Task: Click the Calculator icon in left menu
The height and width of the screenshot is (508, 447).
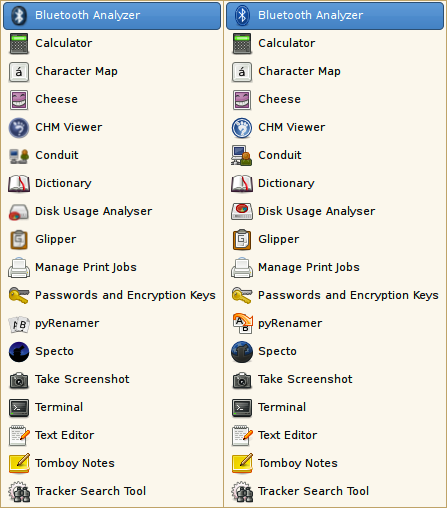Action: coord(19,43)
